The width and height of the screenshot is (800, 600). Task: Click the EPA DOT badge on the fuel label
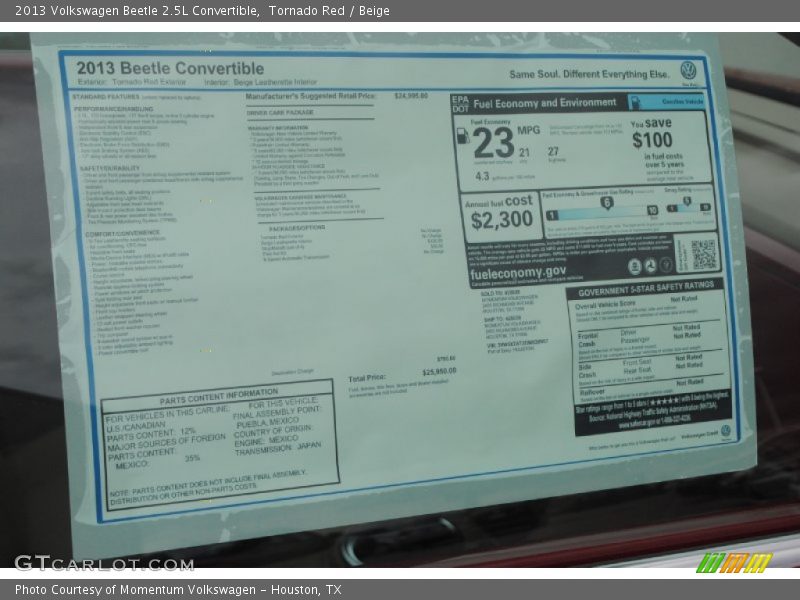460,104
